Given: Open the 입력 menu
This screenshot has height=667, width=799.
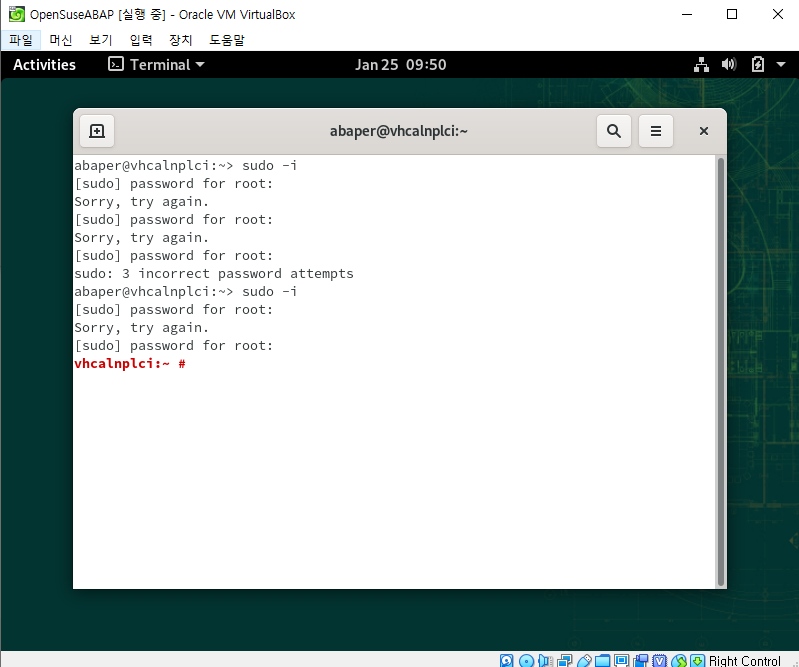Looking at the screenshot, I should 141,40.
